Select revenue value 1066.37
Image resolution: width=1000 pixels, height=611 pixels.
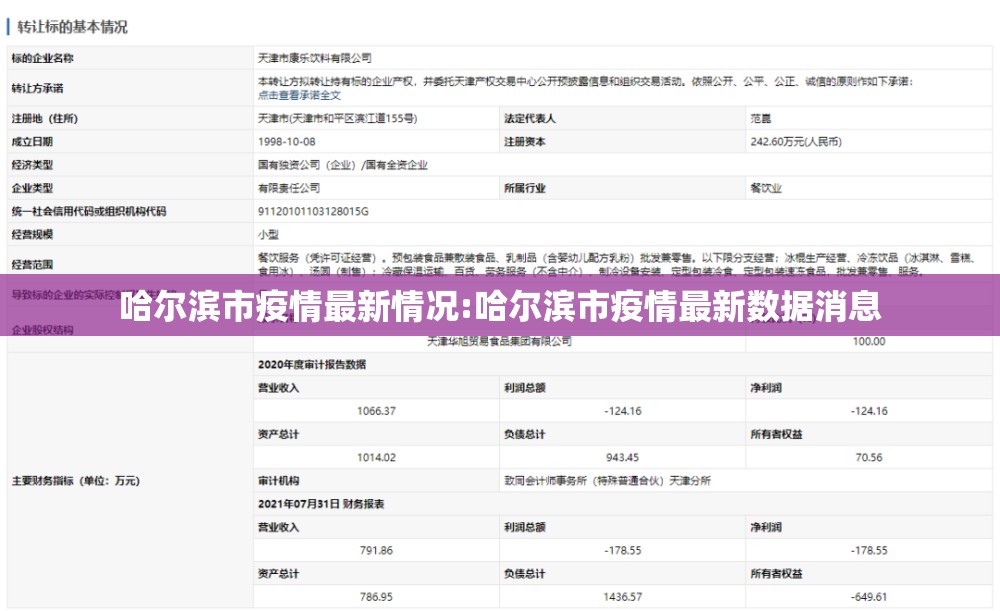coord(376,411)
